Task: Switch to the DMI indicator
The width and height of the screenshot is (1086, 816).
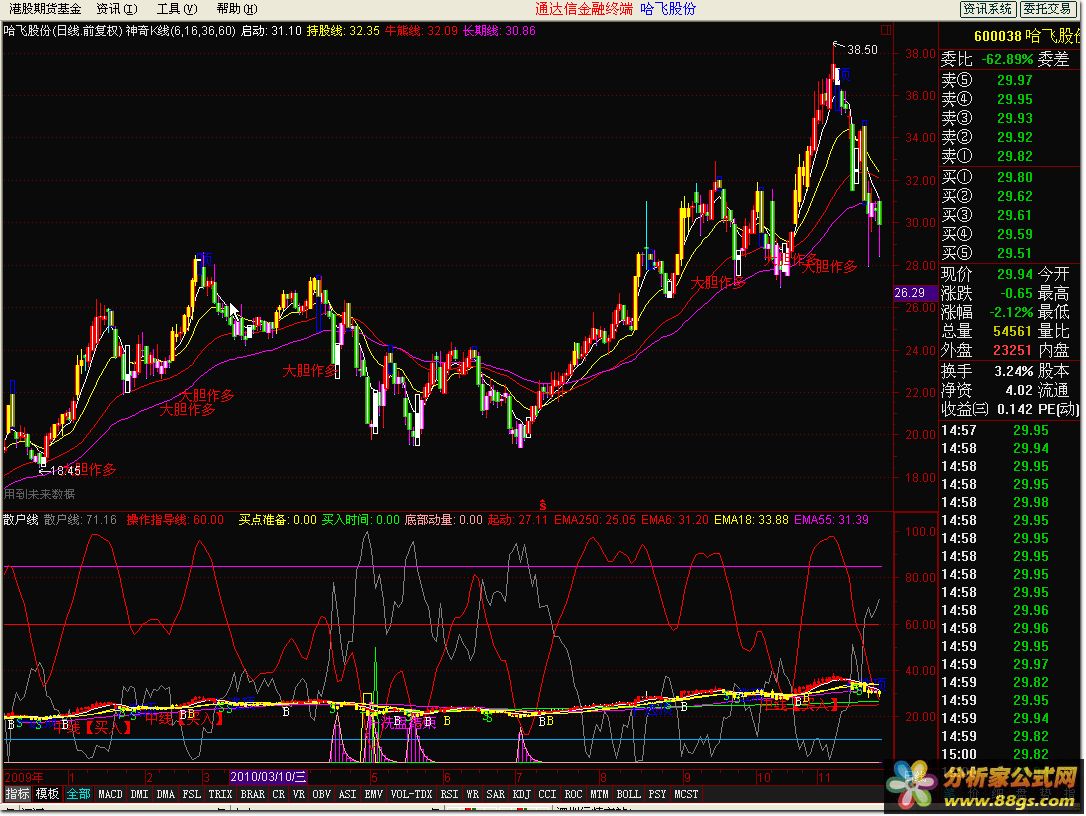Action: point(139,794)
